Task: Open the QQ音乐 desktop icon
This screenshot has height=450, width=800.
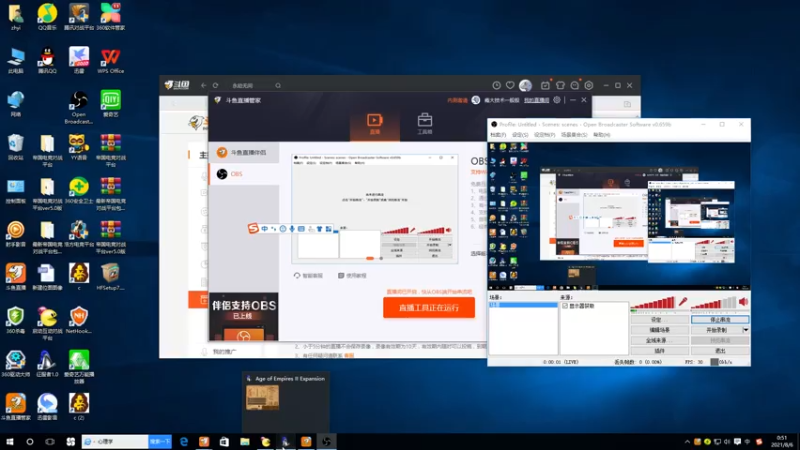Action: 47,17
